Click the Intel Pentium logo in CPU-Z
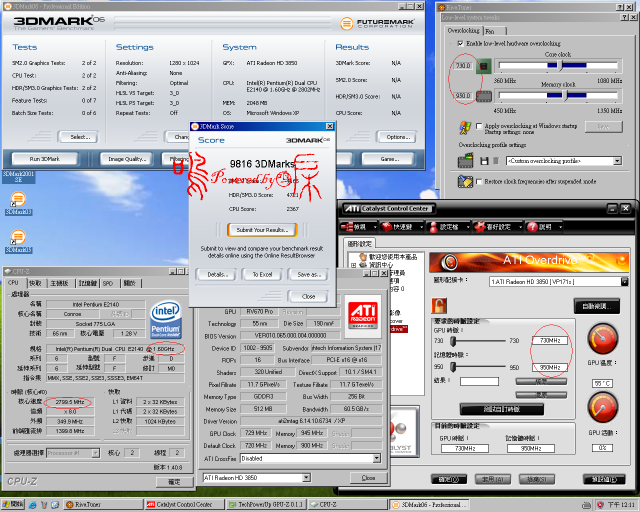 166,320
